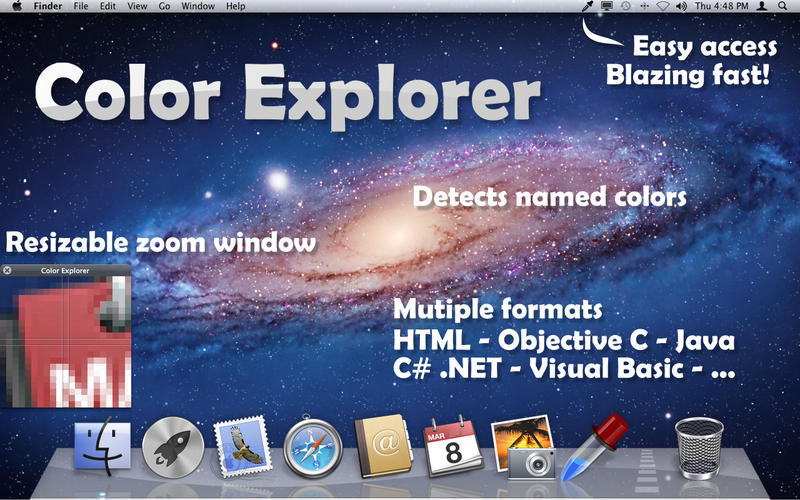The image size is (800, 500).
Task: Open Color Explorer eyedropper icon in Dock
Action: 594,447
